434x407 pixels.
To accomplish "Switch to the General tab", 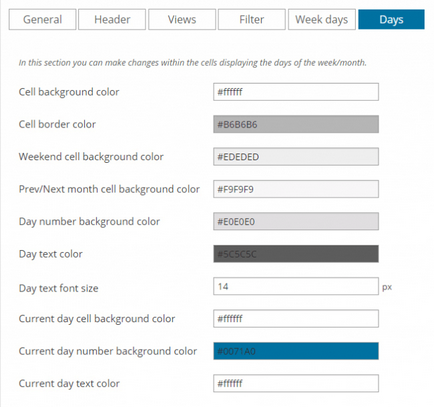I will pyautogui.click(x=42, y=20).
